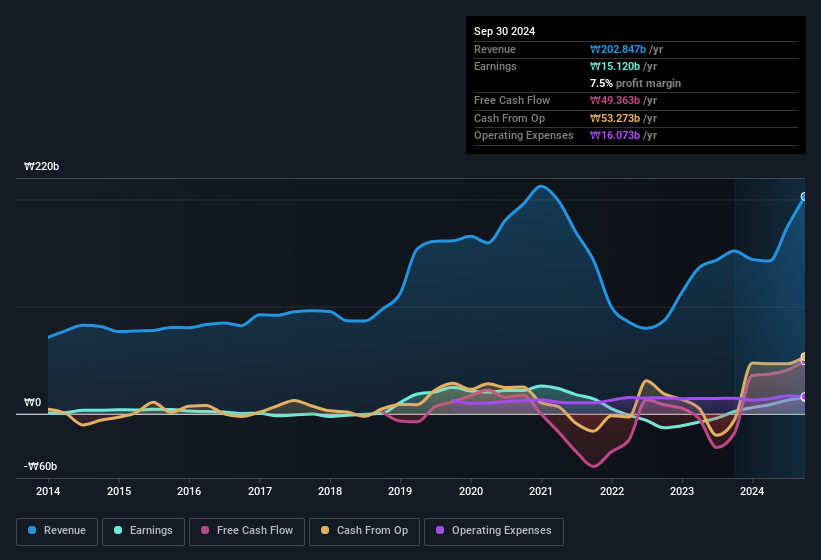Click the Cash From Op endpoint marker
821x560 pixels.
804,358
